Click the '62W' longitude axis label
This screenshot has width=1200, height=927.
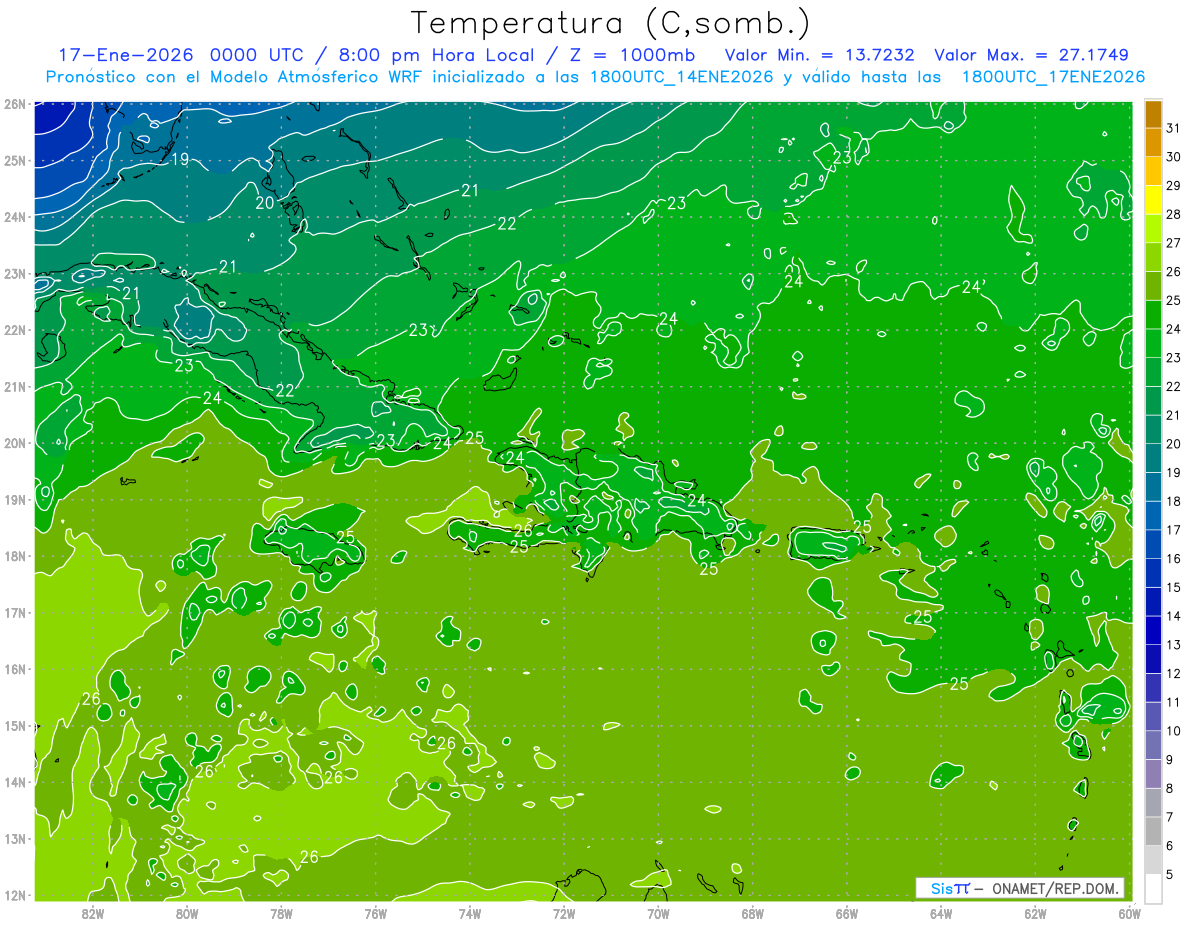pos(1035,912)
